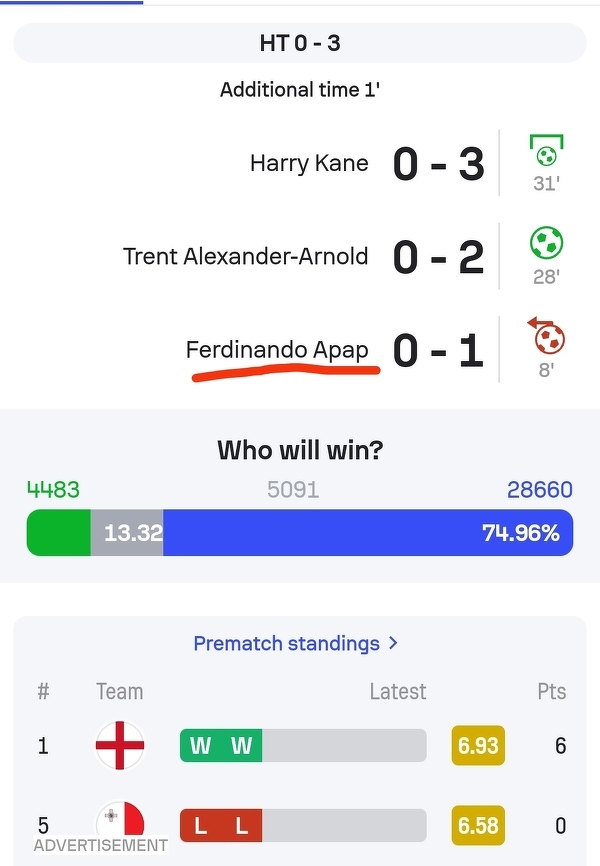Click Malta's 6.58 rating badge
This screenshot has height=866, width=600.
477,826
